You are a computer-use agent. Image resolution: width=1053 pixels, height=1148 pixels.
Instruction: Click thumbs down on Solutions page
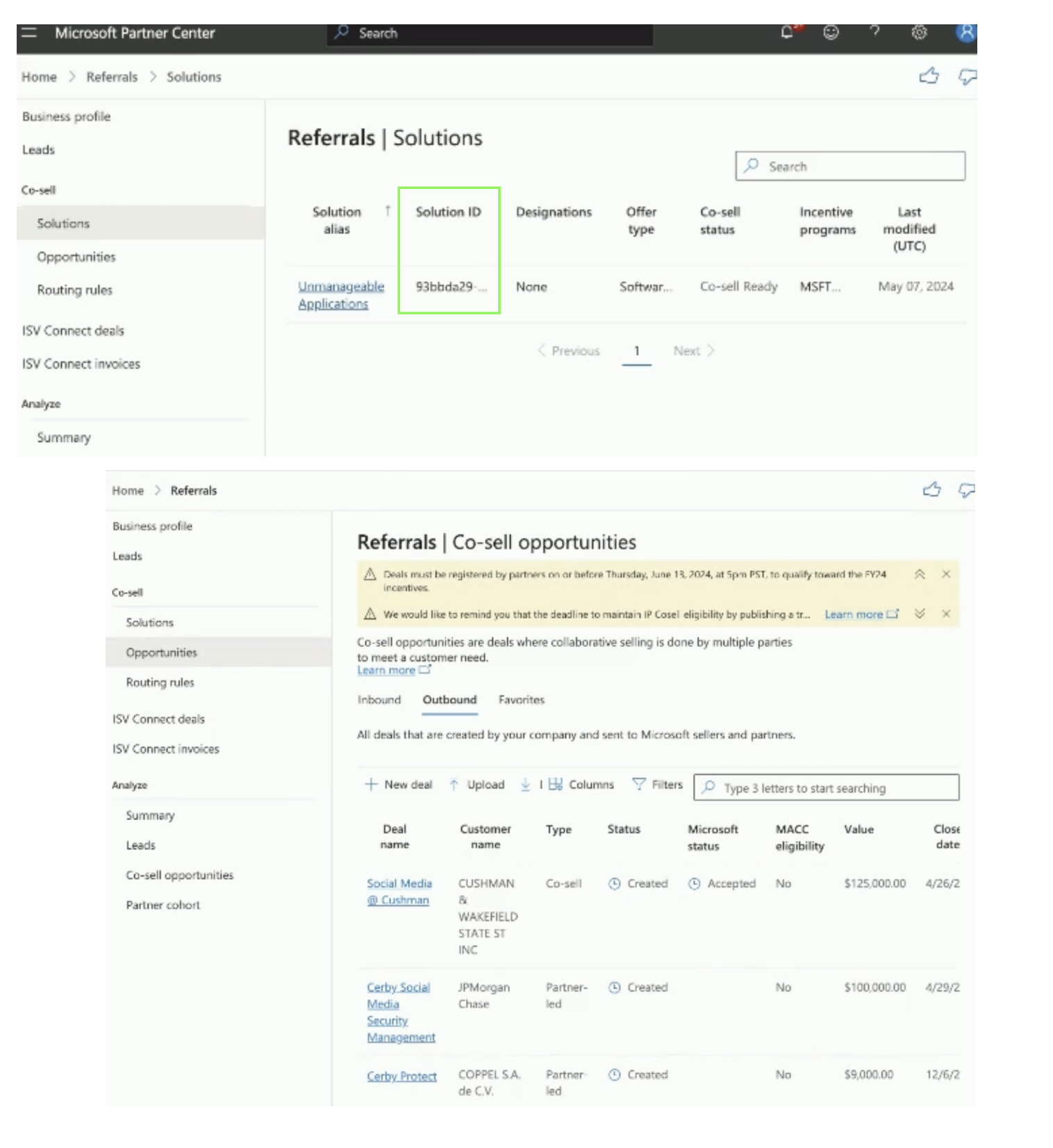967,76
